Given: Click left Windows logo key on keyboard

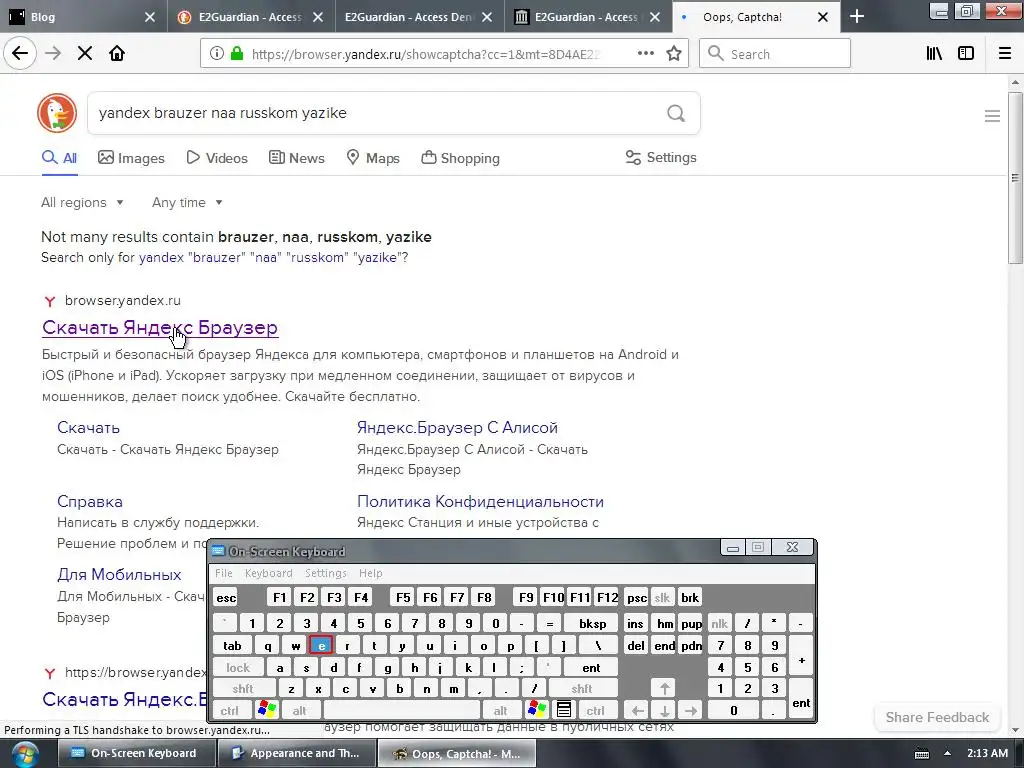Looking at the screenshot, I should 267,710.
